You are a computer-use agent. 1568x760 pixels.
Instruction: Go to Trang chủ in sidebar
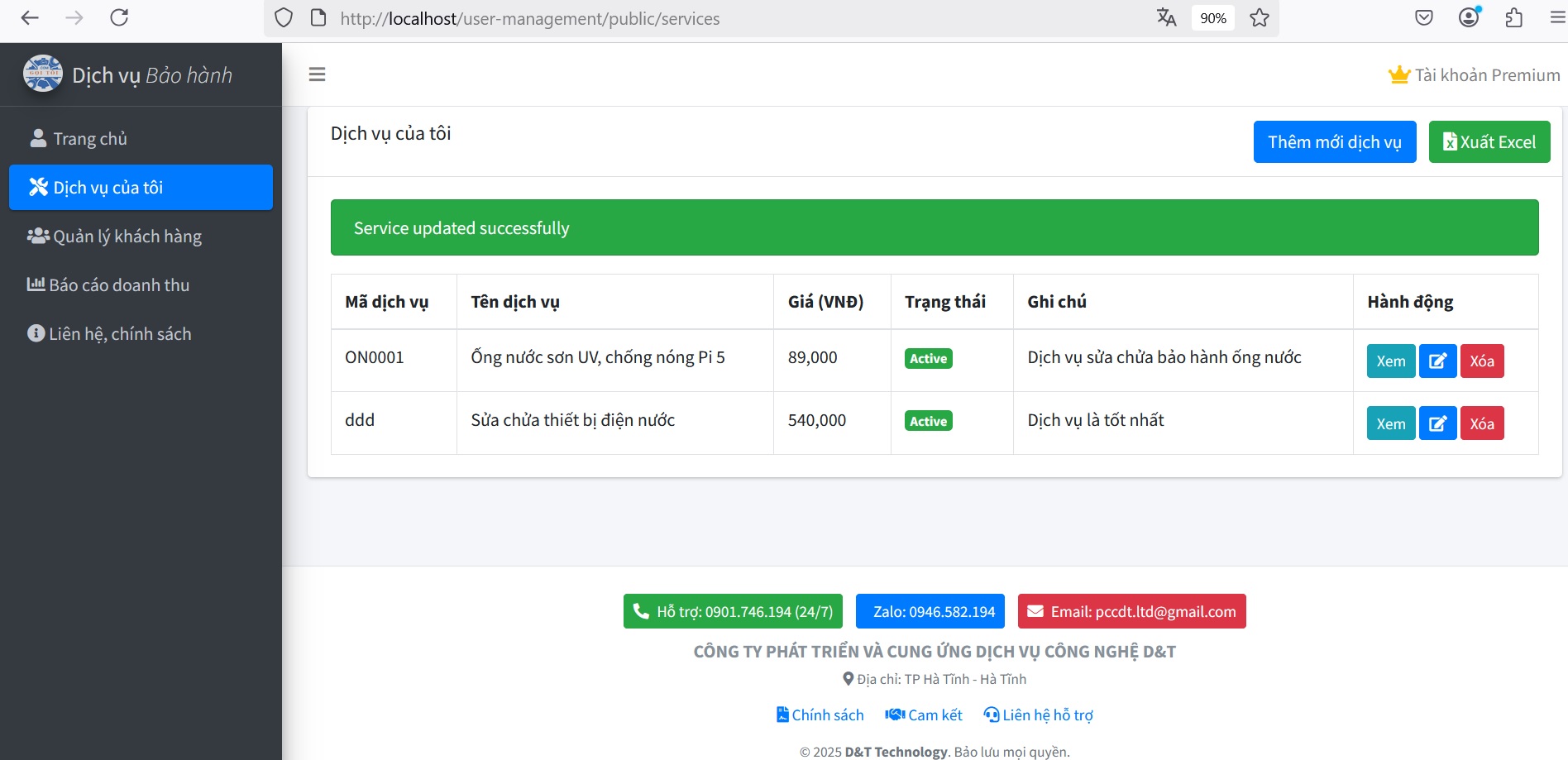[90, 139]
